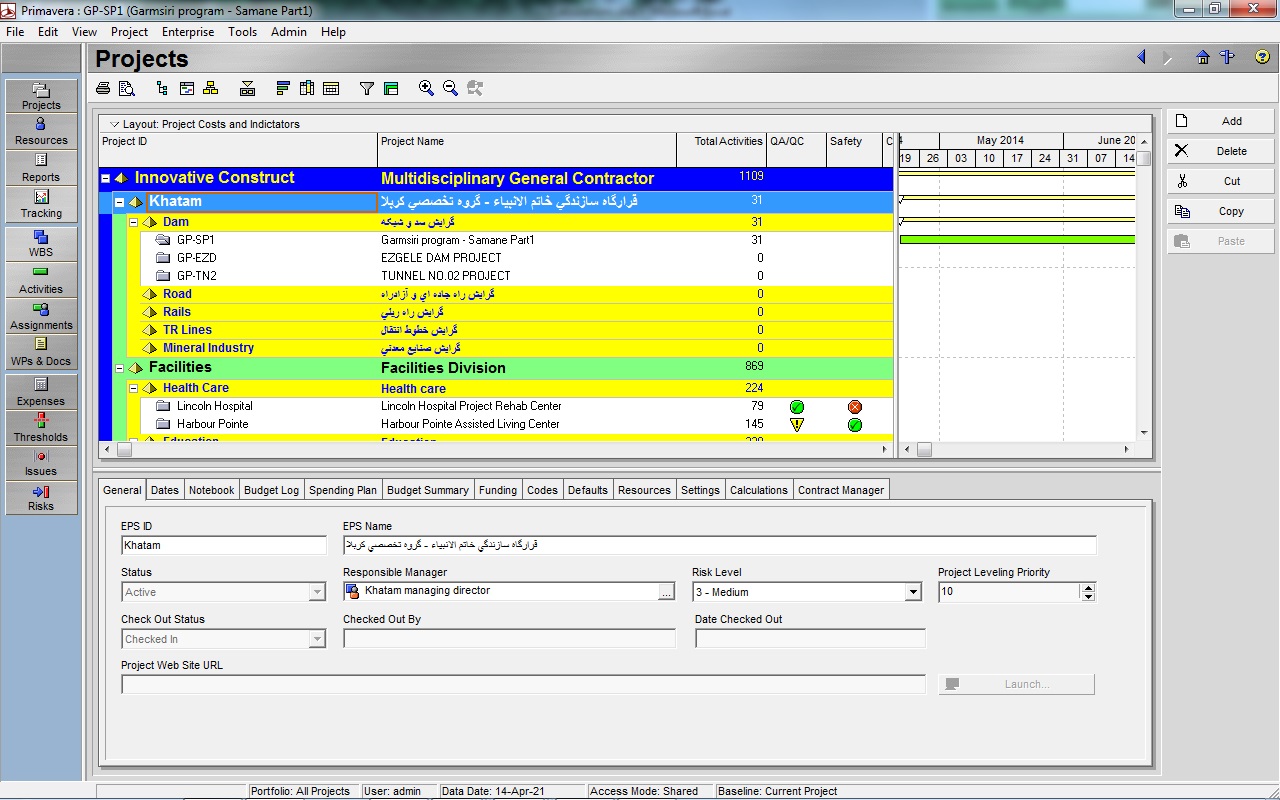This screenshot has height=800, width=1280.
Task: Open Activities in the left sidebar
Action: click(41, 280)
